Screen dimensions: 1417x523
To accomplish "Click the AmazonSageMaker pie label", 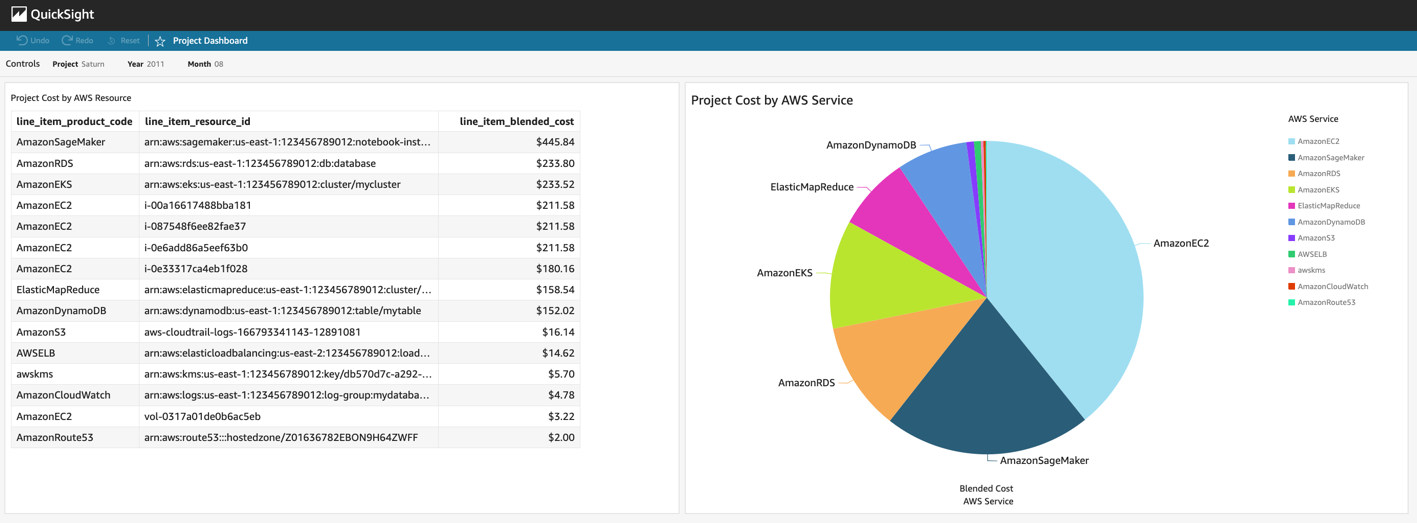I will (x=1044, y=460).
